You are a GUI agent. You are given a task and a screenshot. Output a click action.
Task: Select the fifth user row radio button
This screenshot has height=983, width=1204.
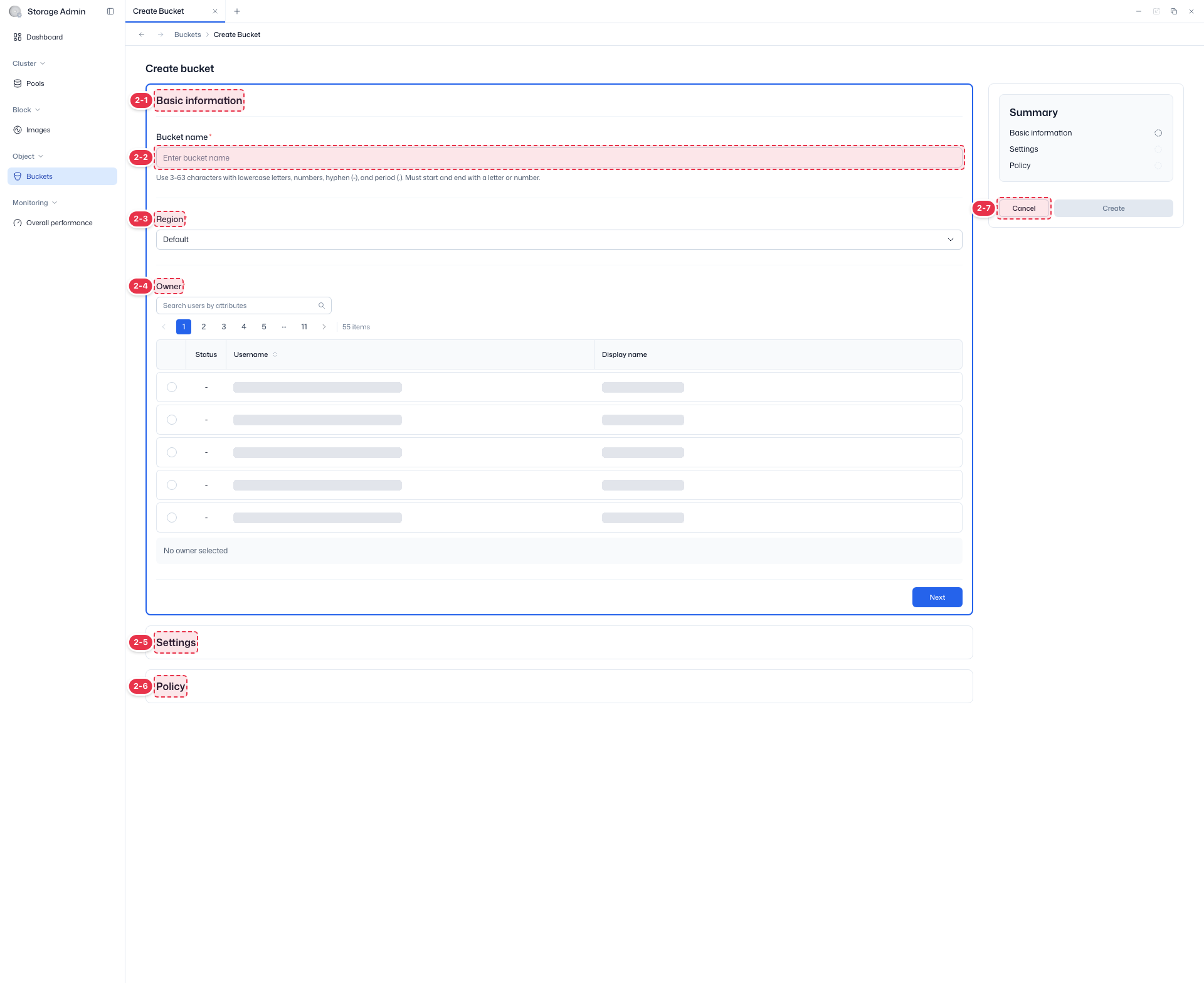[x=172, y=518]
